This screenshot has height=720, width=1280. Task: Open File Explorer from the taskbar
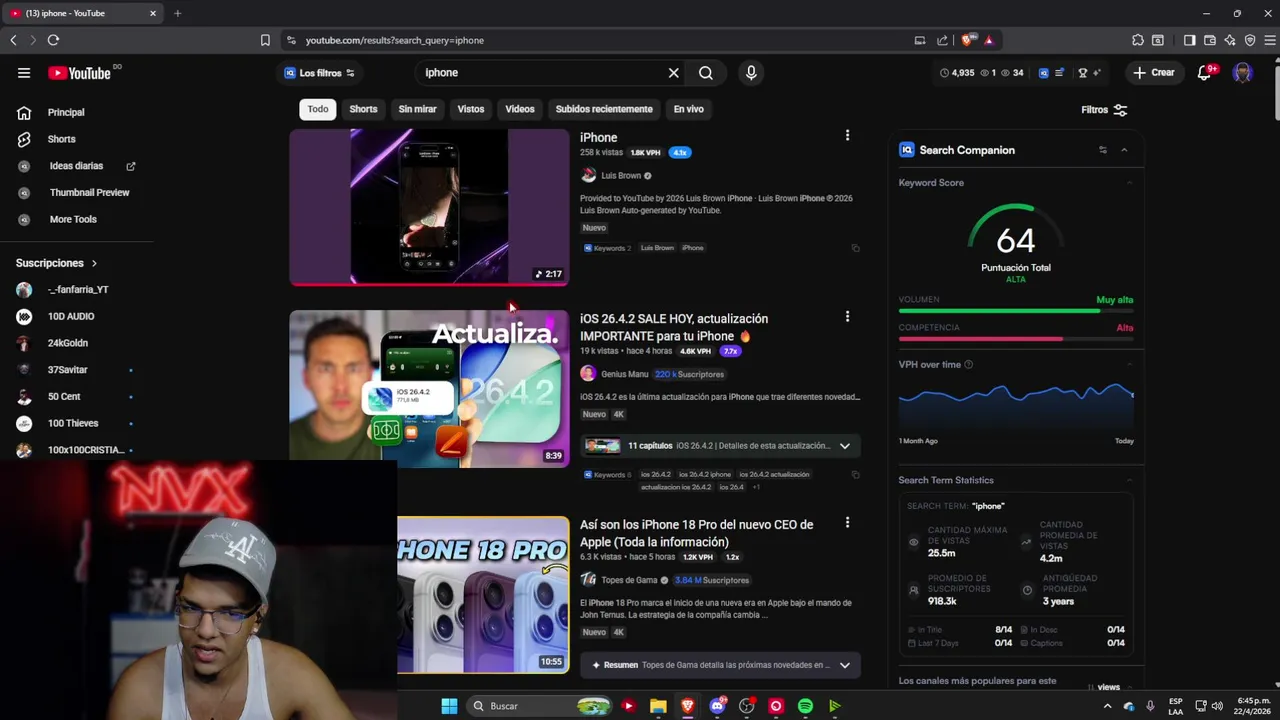pos(658,706)
